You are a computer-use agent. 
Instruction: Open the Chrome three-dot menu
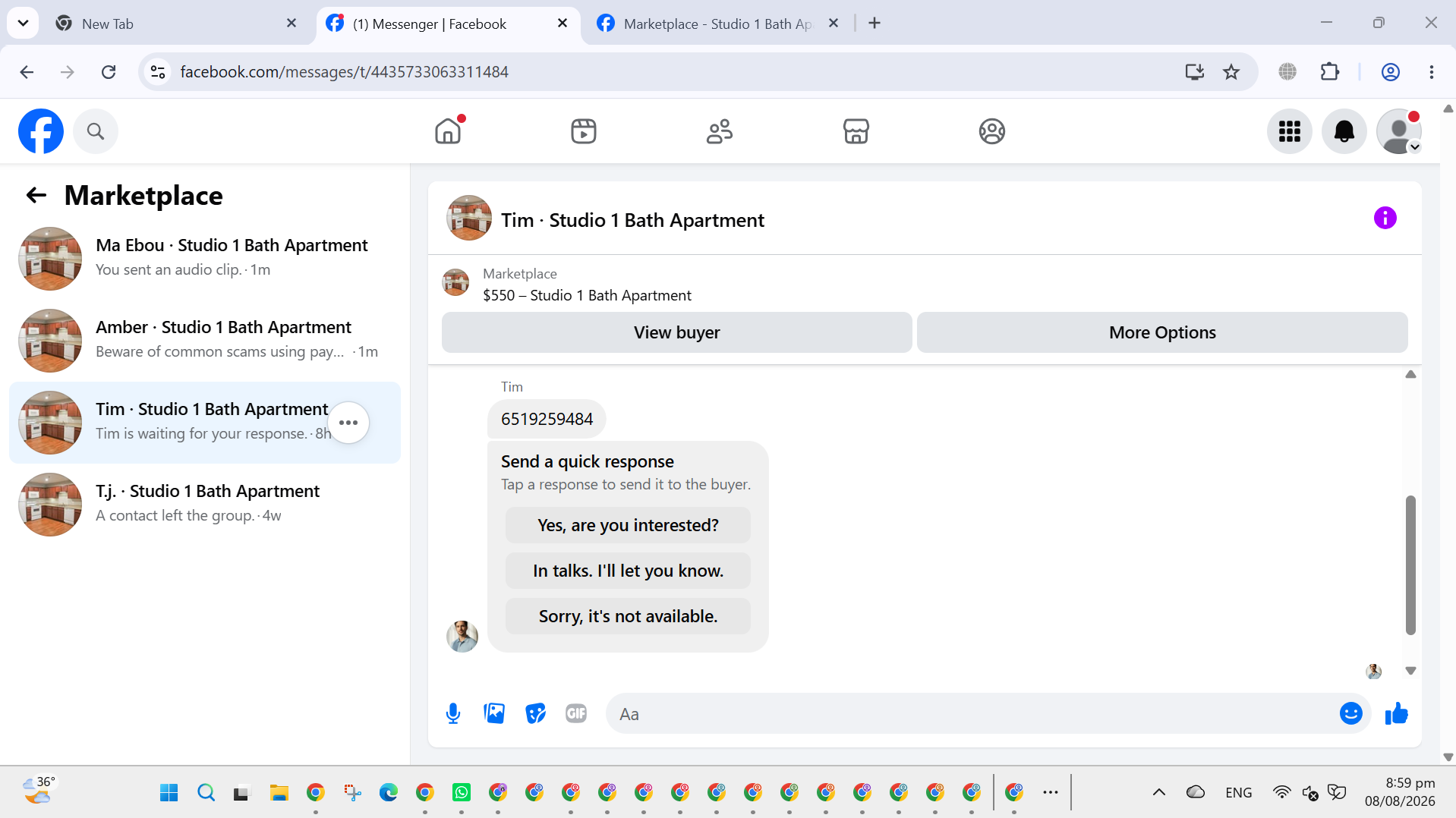pos(1432,72)
